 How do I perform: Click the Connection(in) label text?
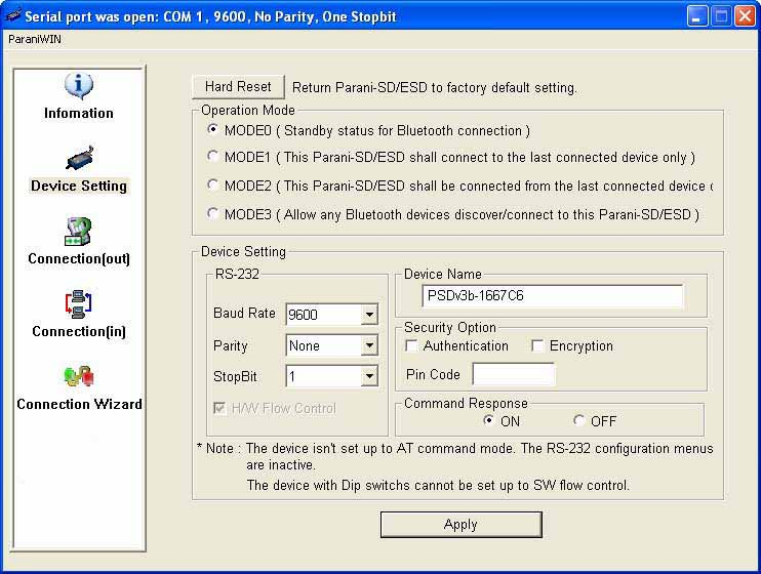[x=79, y=331]
